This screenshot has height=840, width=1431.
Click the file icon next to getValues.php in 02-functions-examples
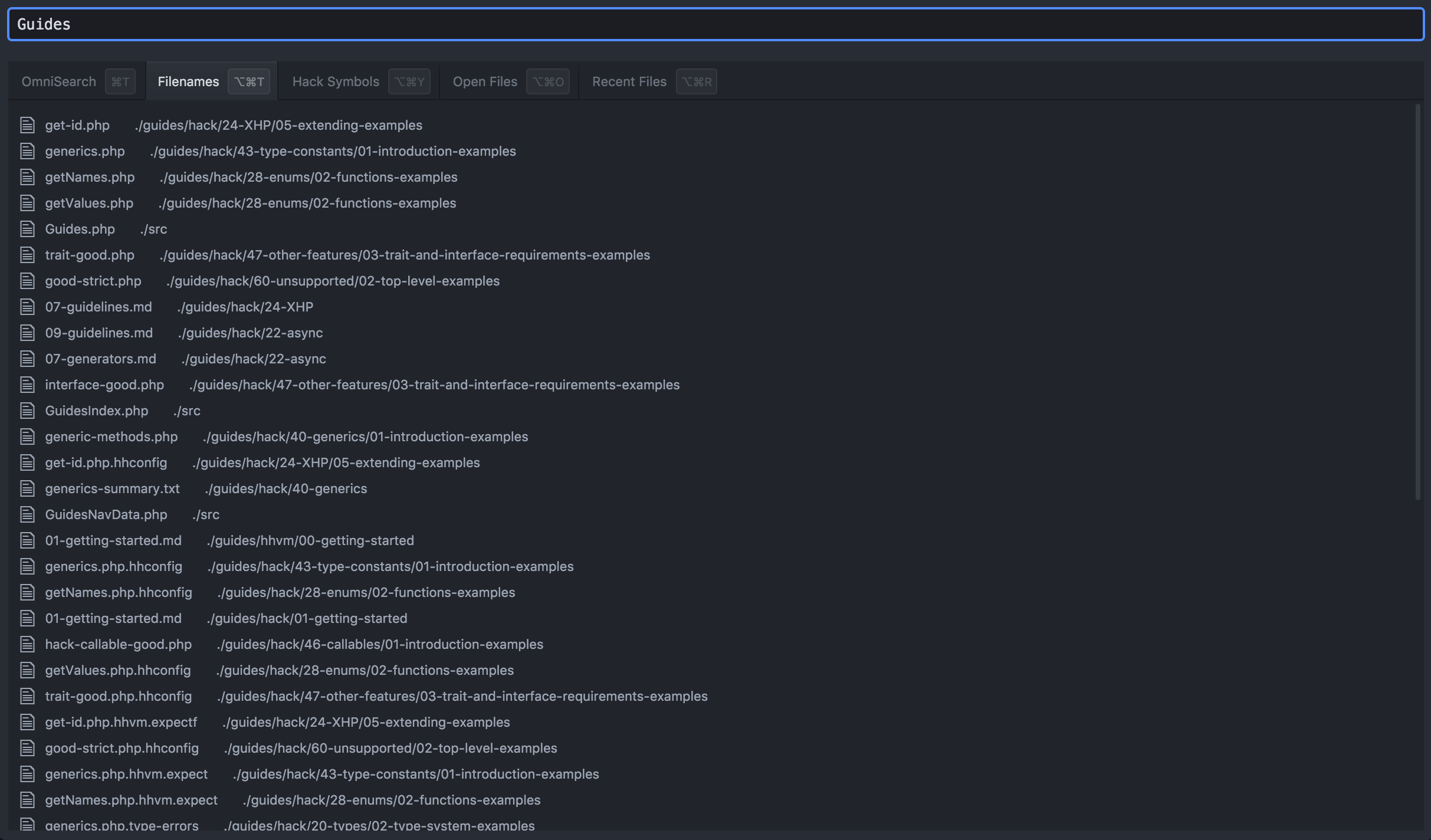point(27,202)
